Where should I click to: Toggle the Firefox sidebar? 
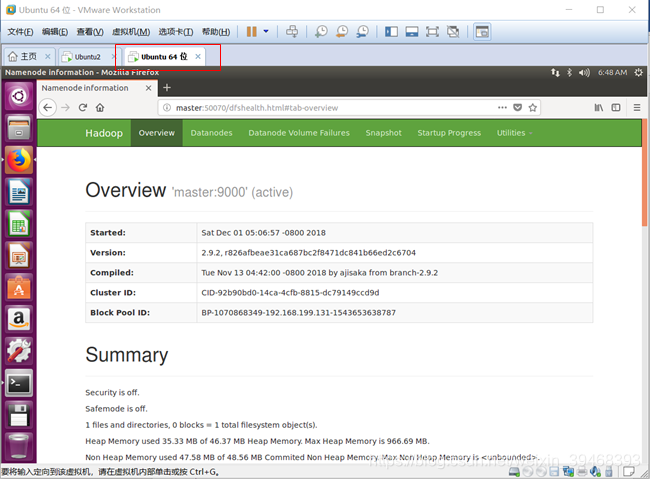click(x=616, y=107)
